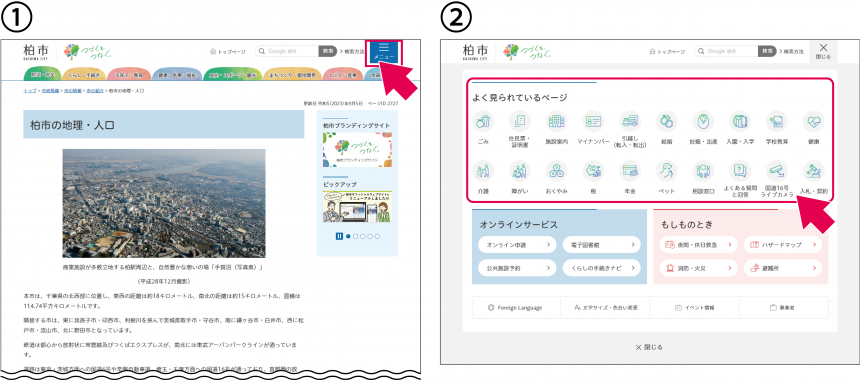
Task: Open the 検索方法 link in screen 2
Action: 791,51
